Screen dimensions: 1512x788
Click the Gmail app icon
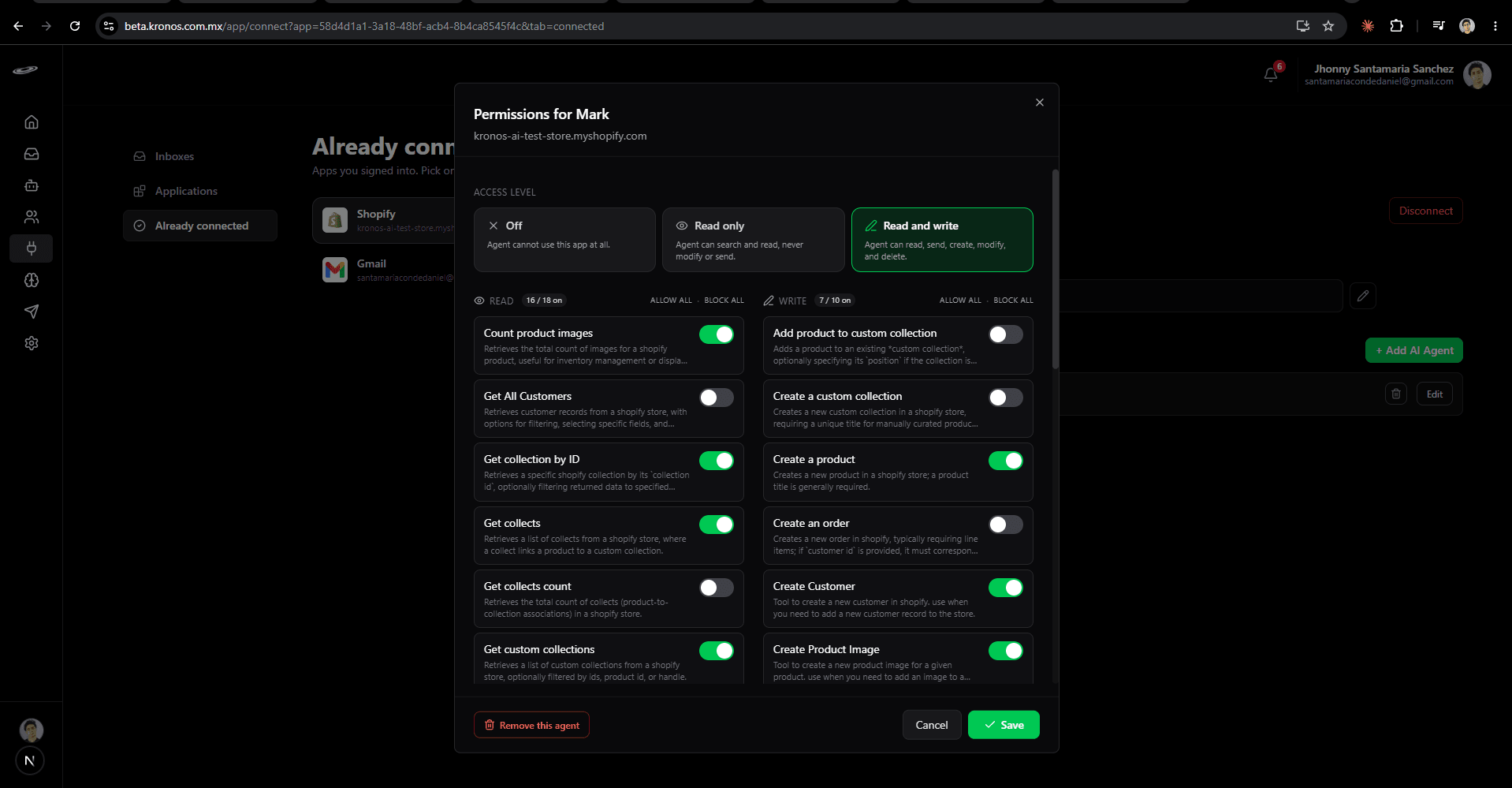335,270
